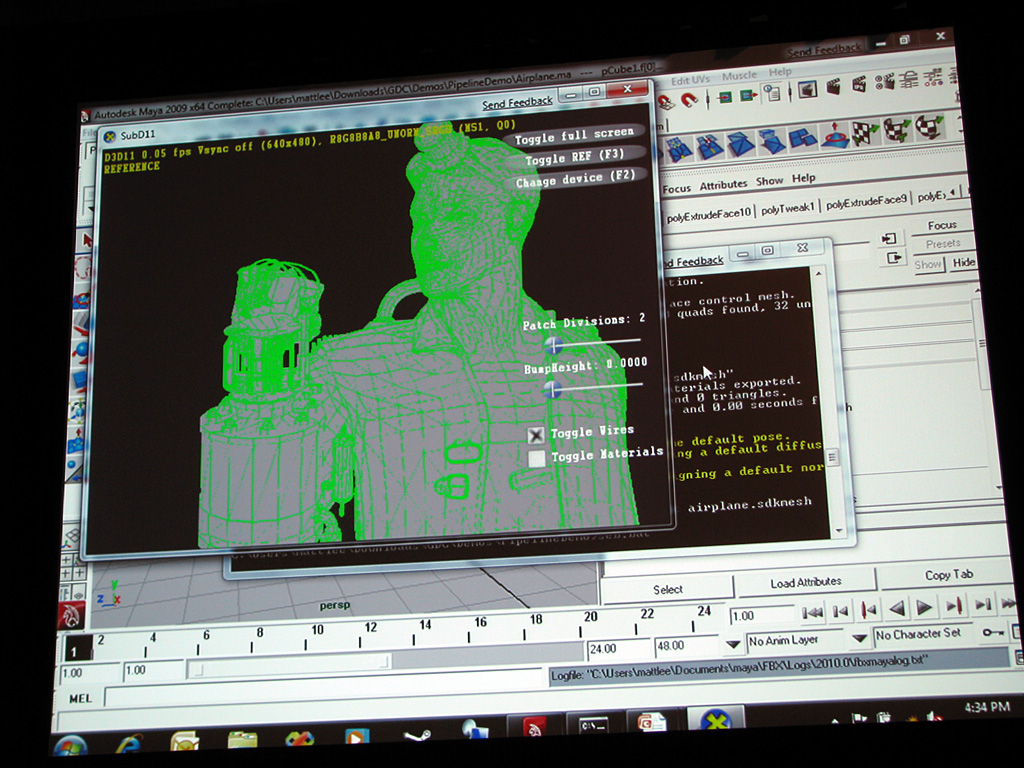Click the Load Attributes button
The width and height of the screenshot is (1024, 768).
(806, 582)
